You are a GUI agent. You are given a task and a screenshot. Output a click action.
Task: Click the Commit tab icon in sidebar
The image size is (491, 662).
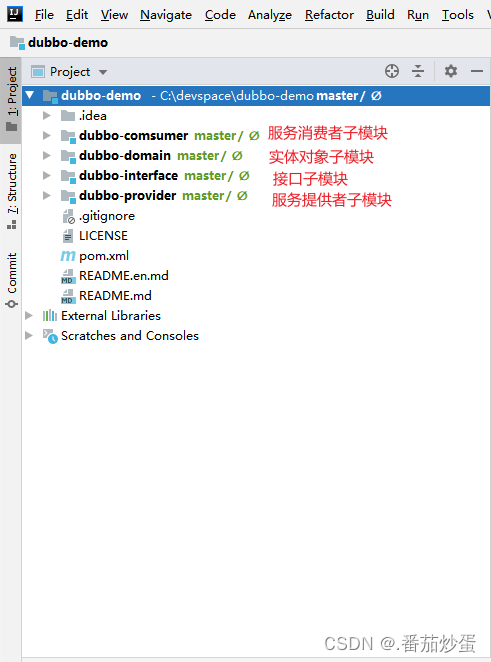click(11, 304)
